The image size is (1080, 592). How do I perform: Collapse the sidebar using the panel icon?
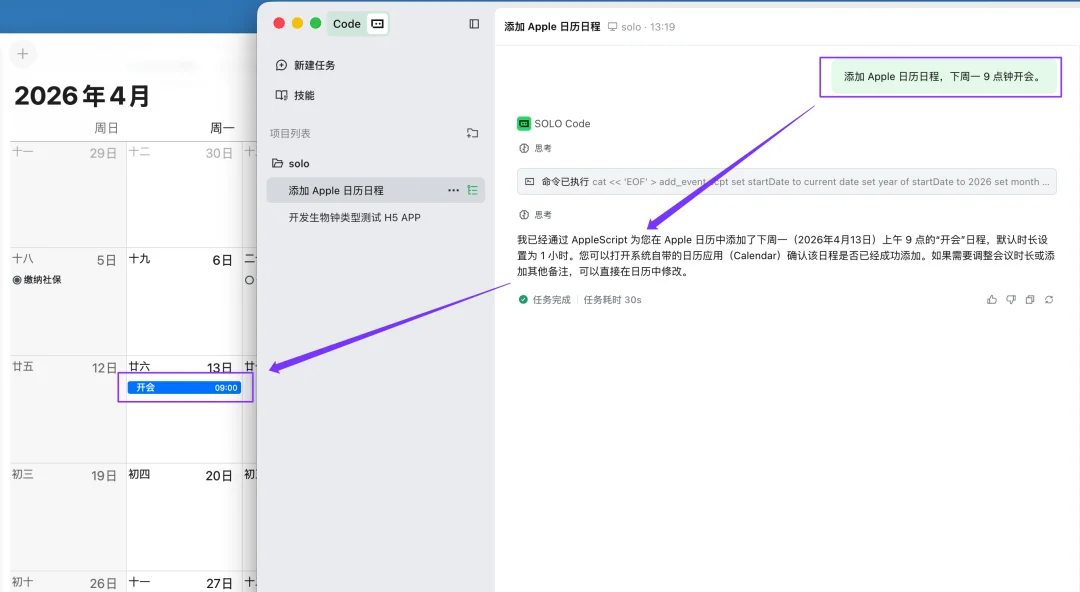(473, 23)
